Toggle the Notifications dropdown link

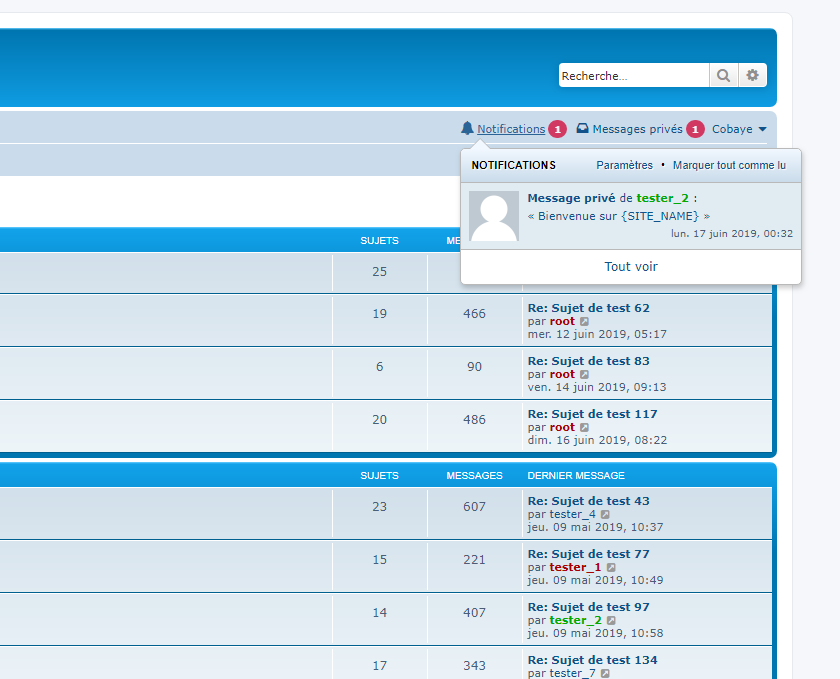pyautogui.click(x=511, y=129)
